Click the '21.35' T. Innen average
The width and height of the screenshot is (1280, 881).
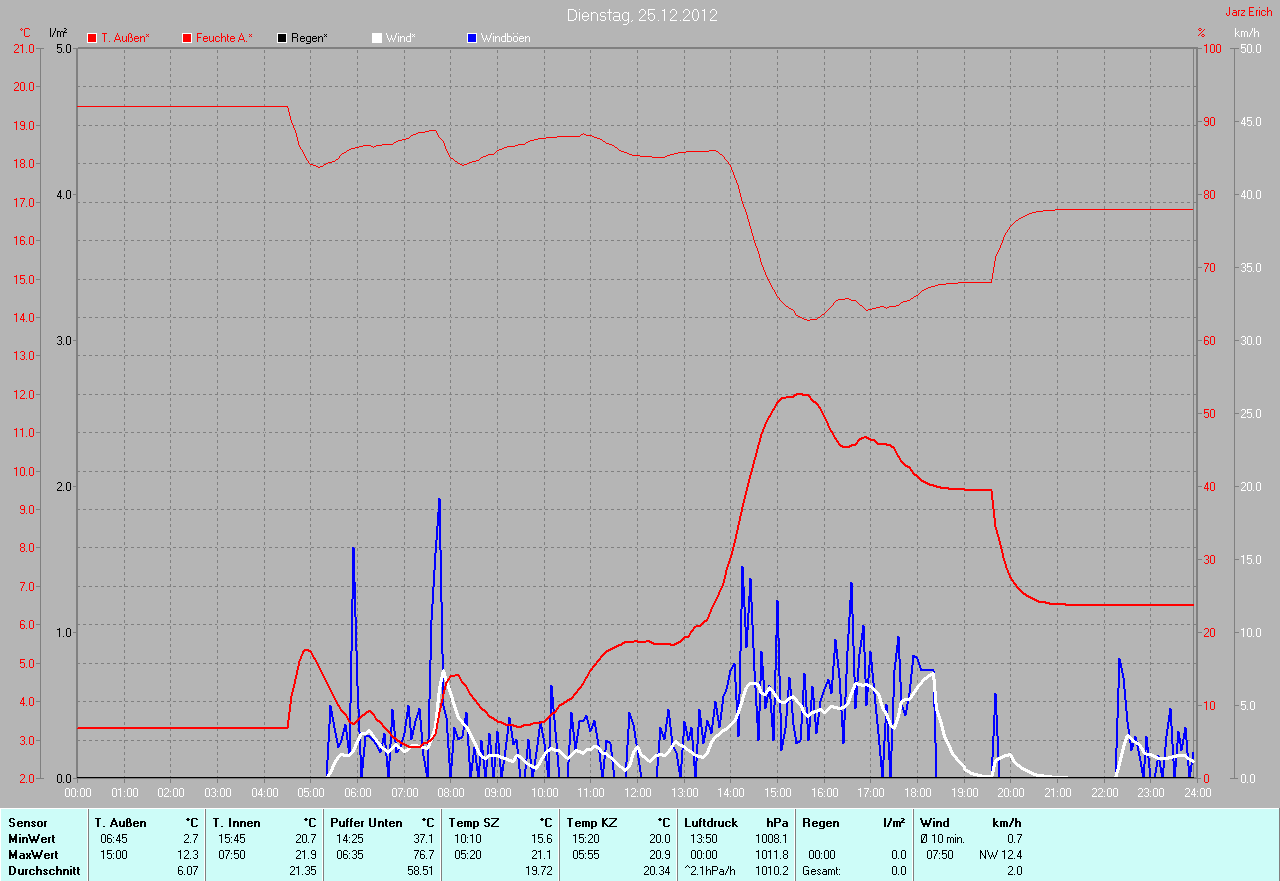coord(303,871)
